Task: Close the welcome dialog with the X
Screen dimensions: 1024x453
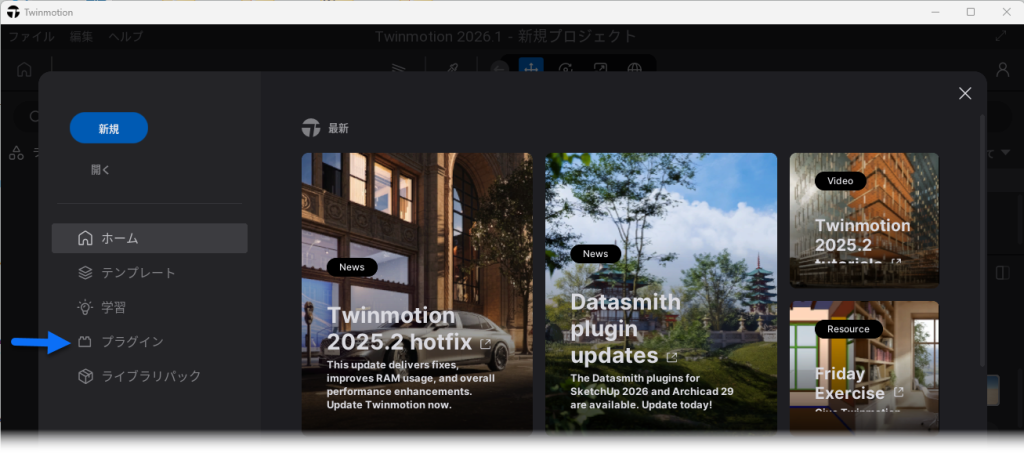Action: [965, 93]
